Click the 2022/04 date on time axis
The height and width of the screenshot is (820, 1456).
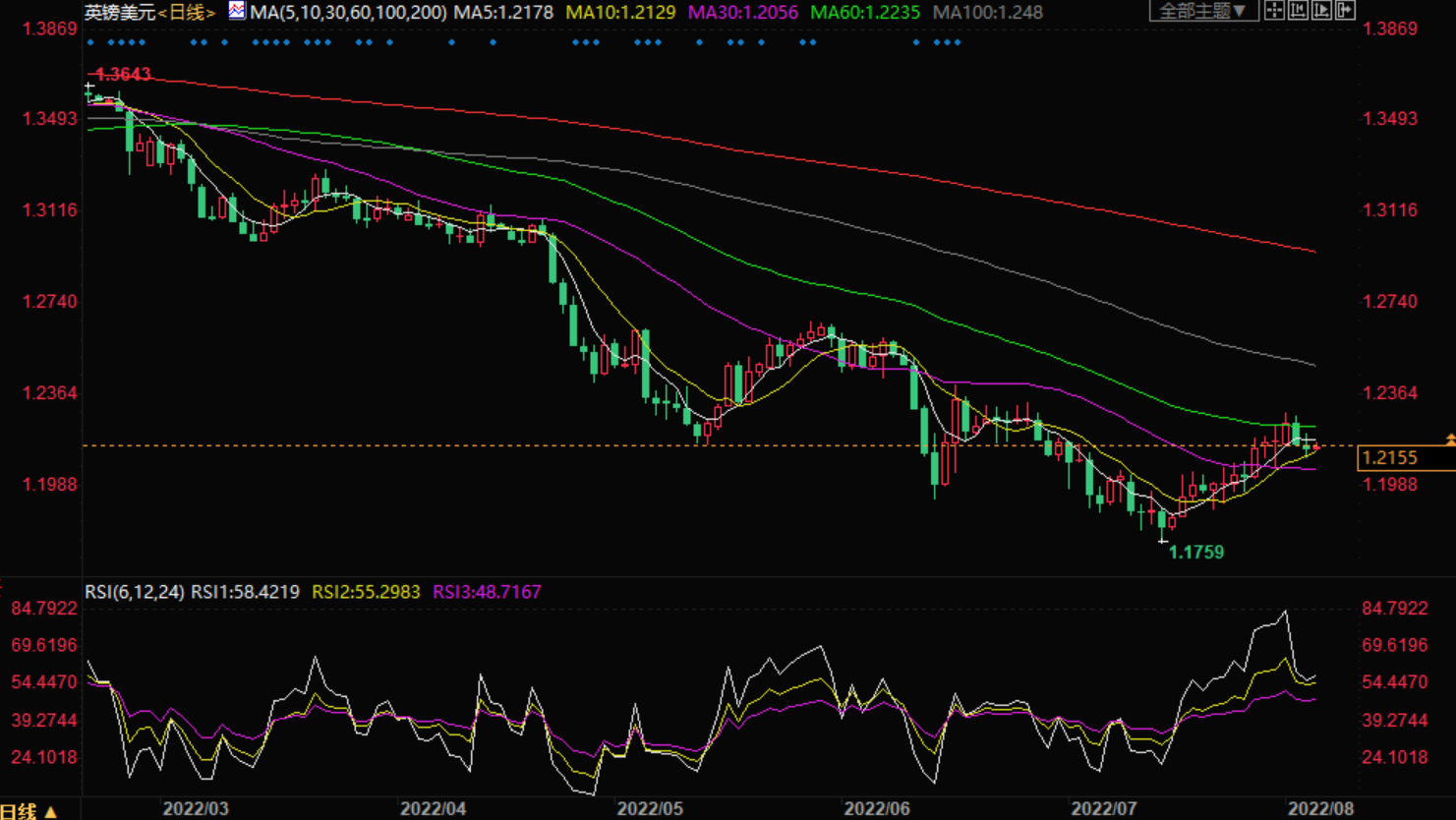click(433, 809)
